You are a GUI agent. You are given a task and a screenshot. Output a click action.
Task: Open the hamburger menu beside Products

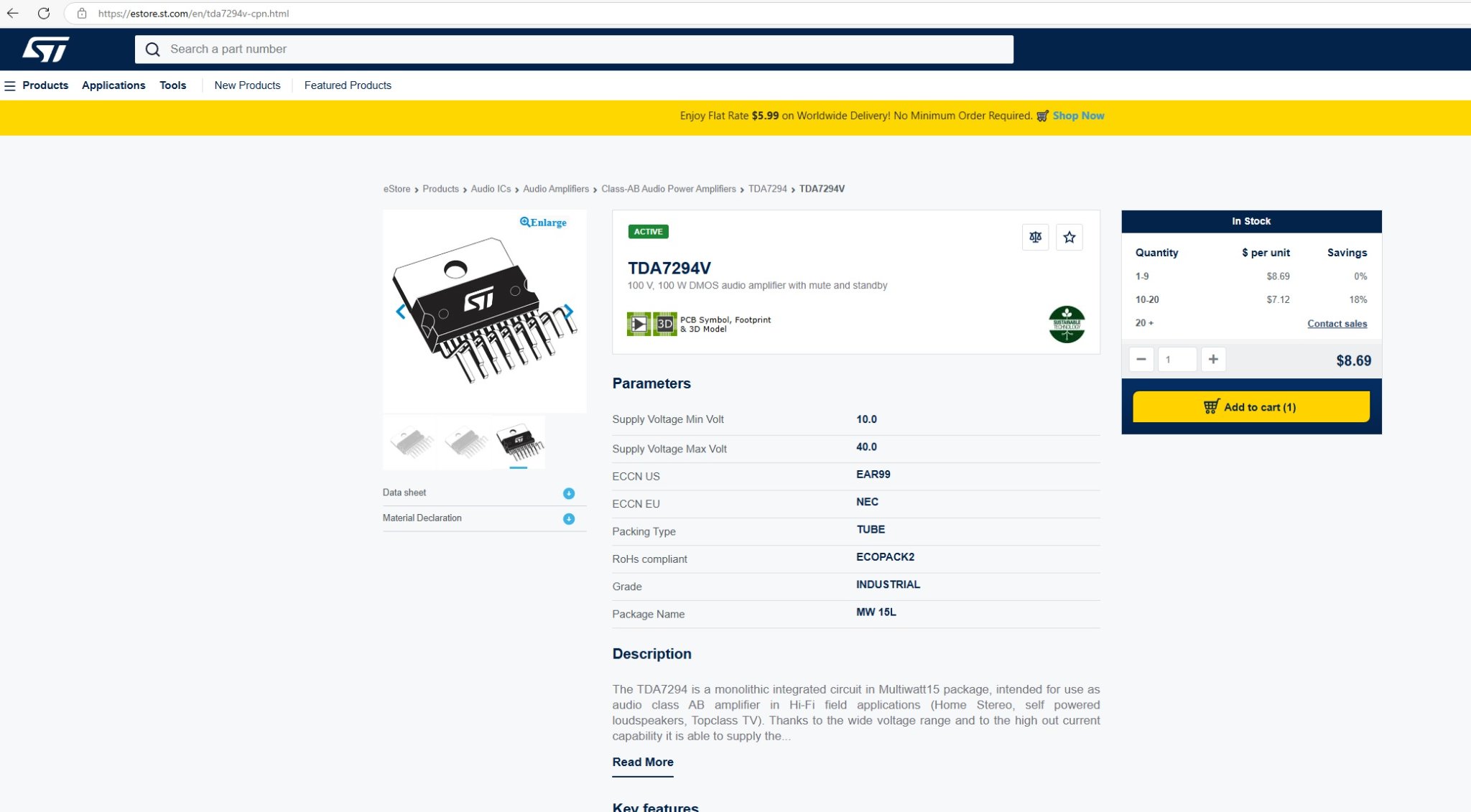pos(10,85)
